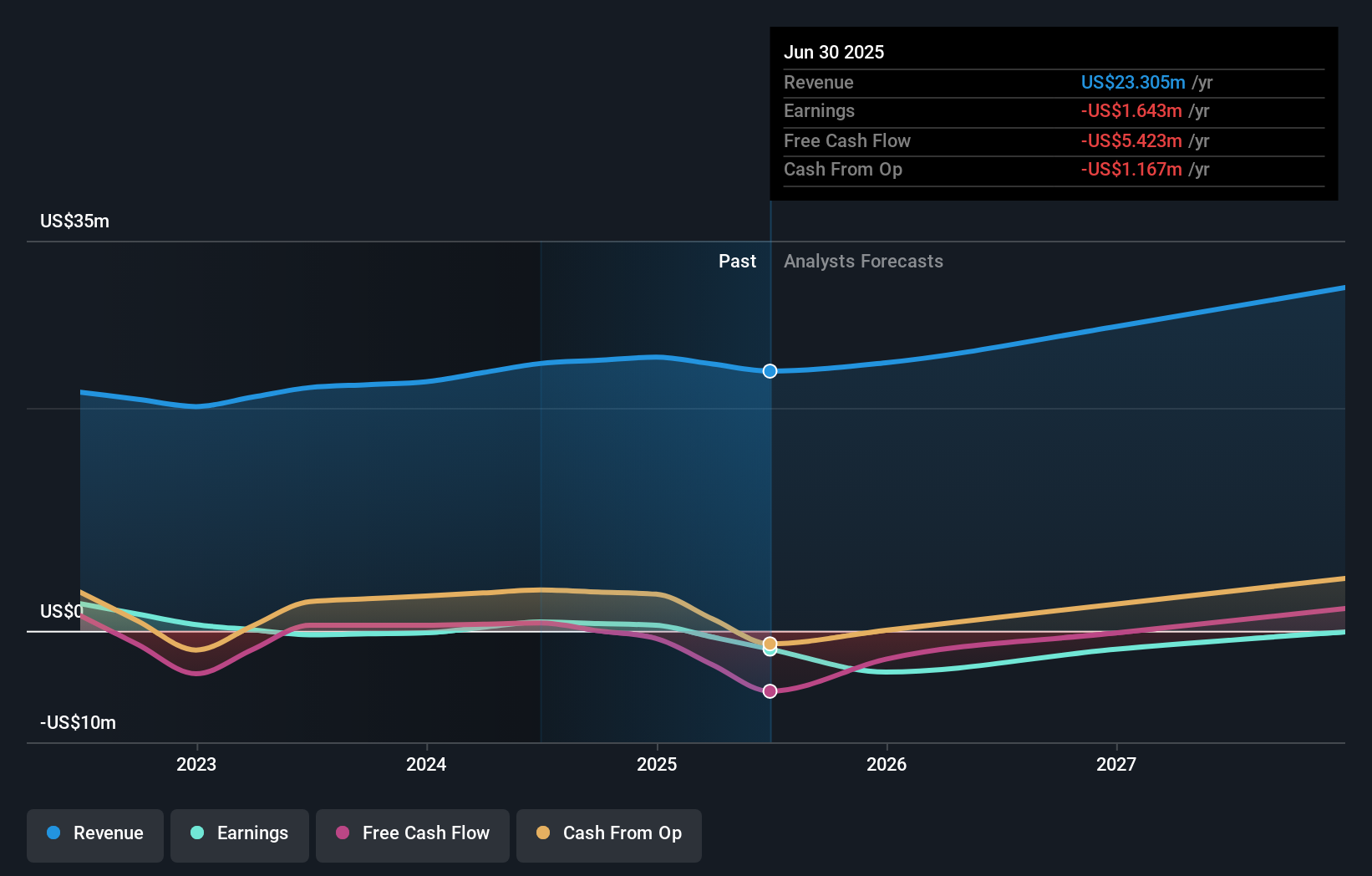Click the past/forecast divider line
This screenshot has height=876, width=1372.
(770, 502)
